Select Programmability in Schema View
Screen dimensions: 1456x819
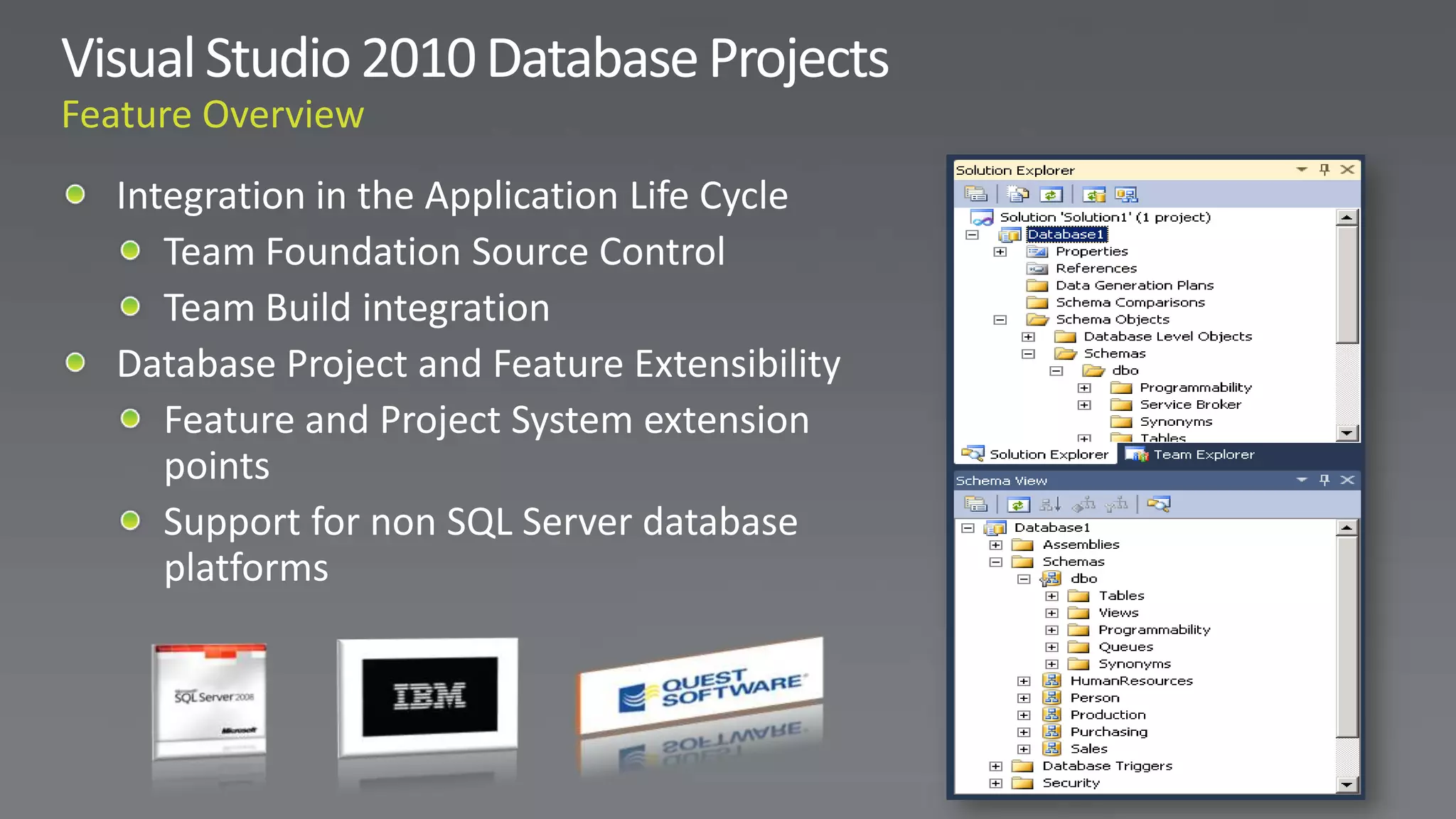(x=1154, y=630)
